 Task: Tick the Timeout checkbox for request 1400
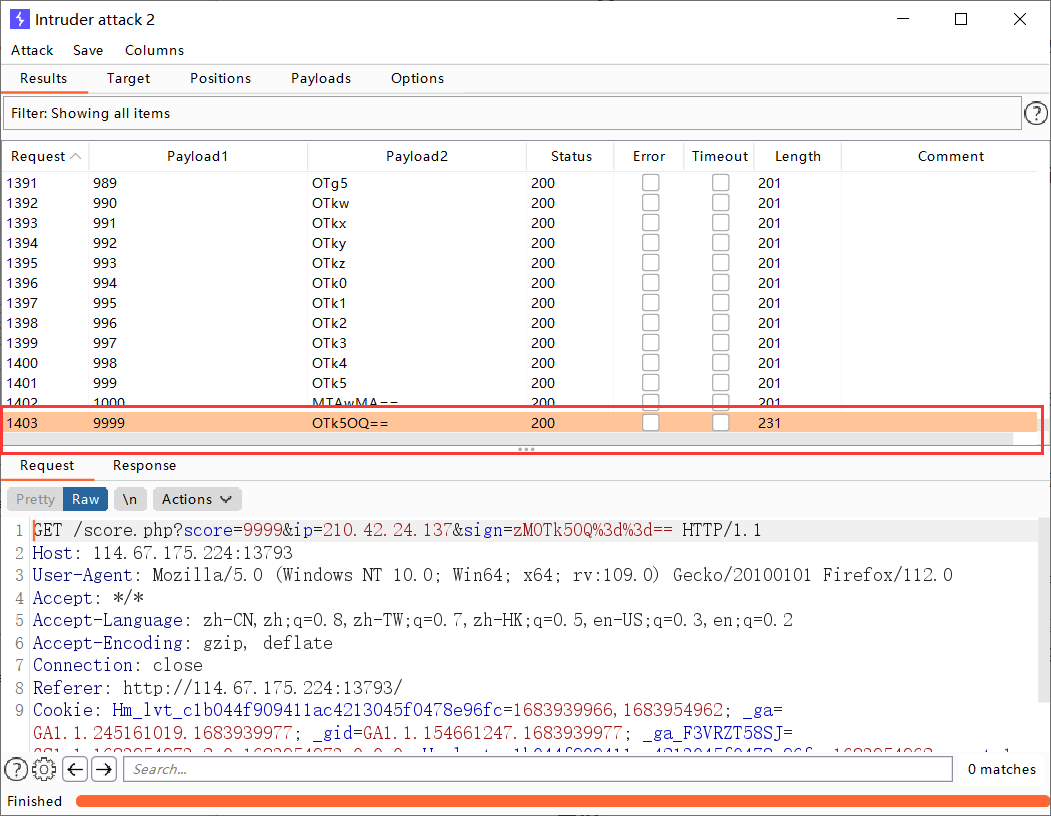pyautogui.click(x=721, y=363)
